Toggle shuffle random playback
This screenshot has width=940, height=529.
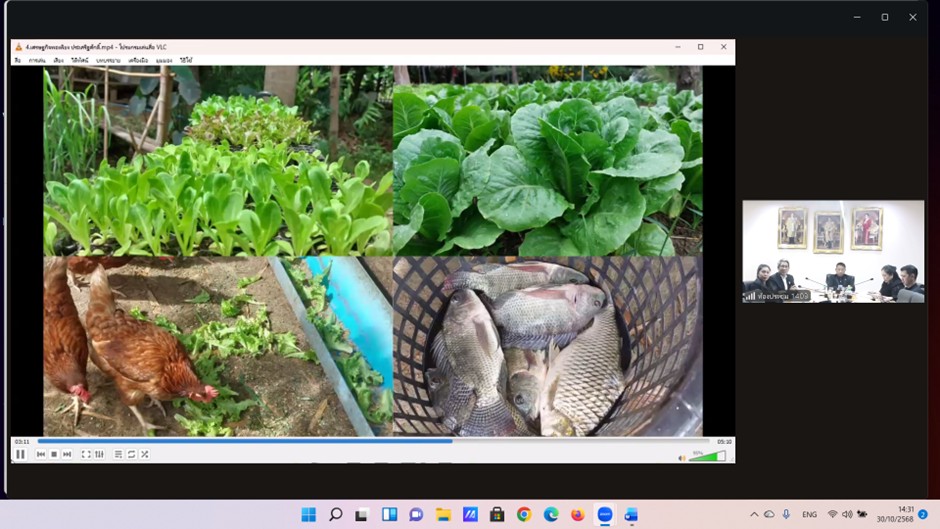click(x=144, y=454)
